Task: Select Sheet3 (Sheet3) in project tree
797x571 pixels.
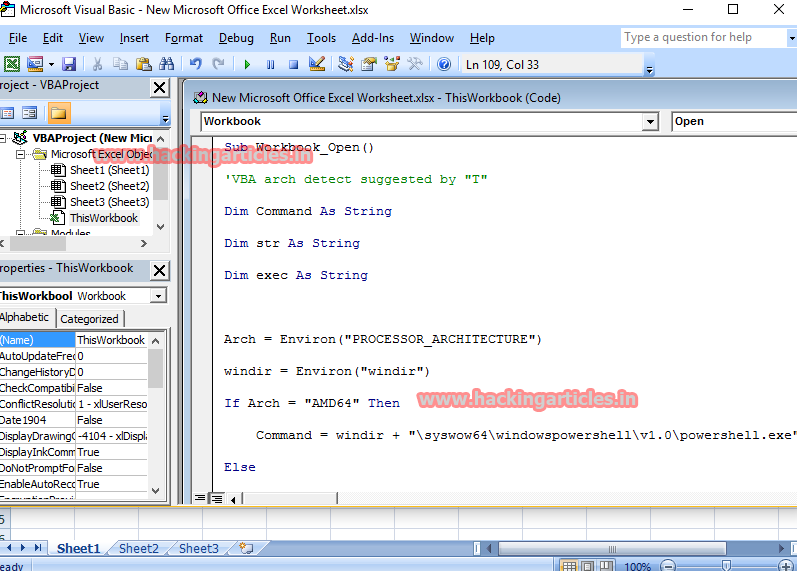Action: tap(109, 202)
